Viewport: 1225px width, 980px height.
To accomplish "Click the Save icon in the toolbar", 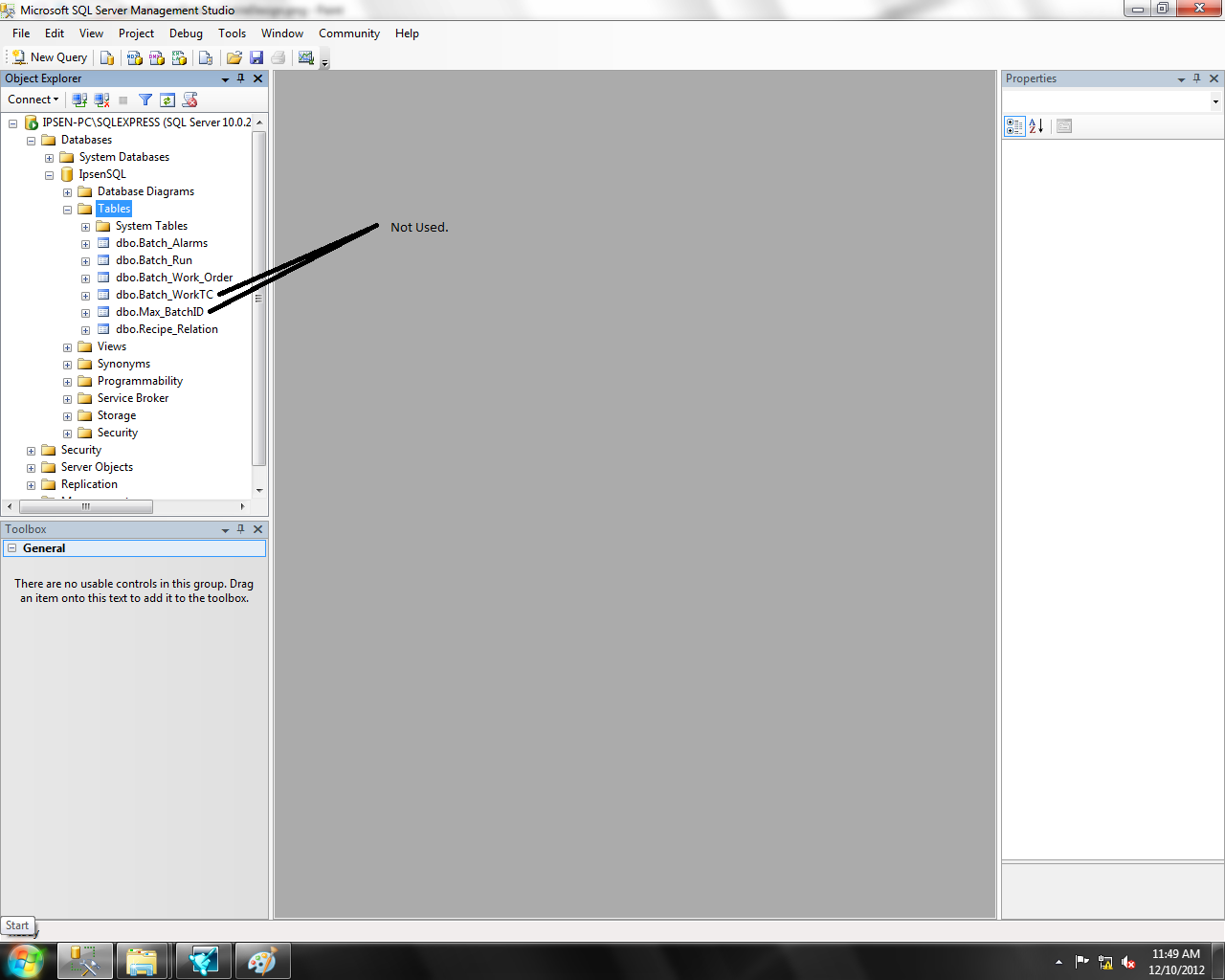I will 256,57.
